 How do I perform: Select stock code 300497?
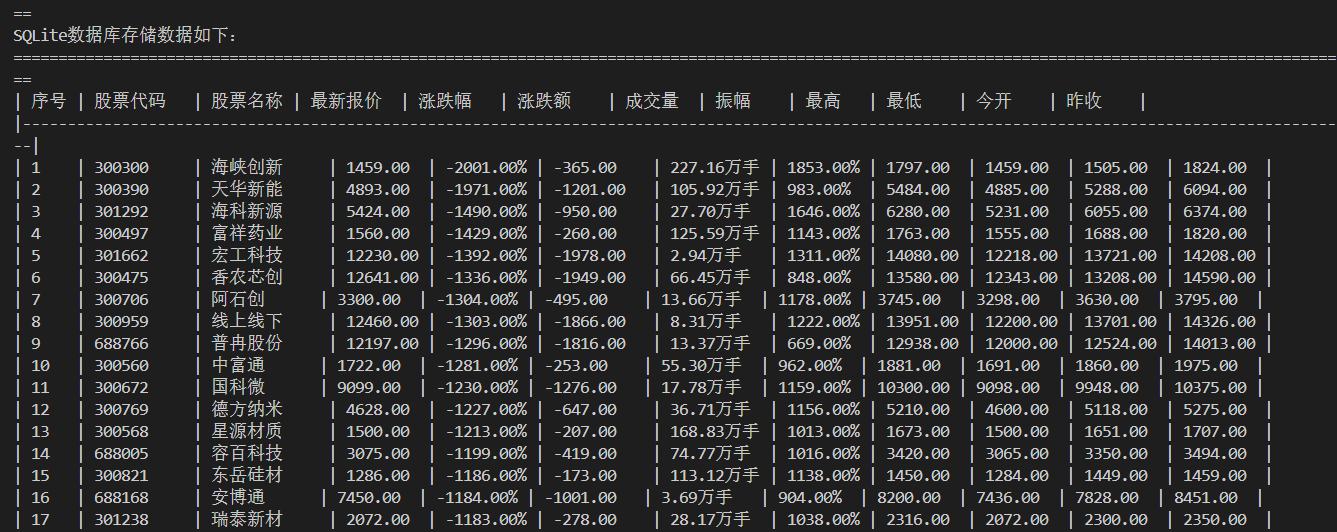(x=122, y=233)
